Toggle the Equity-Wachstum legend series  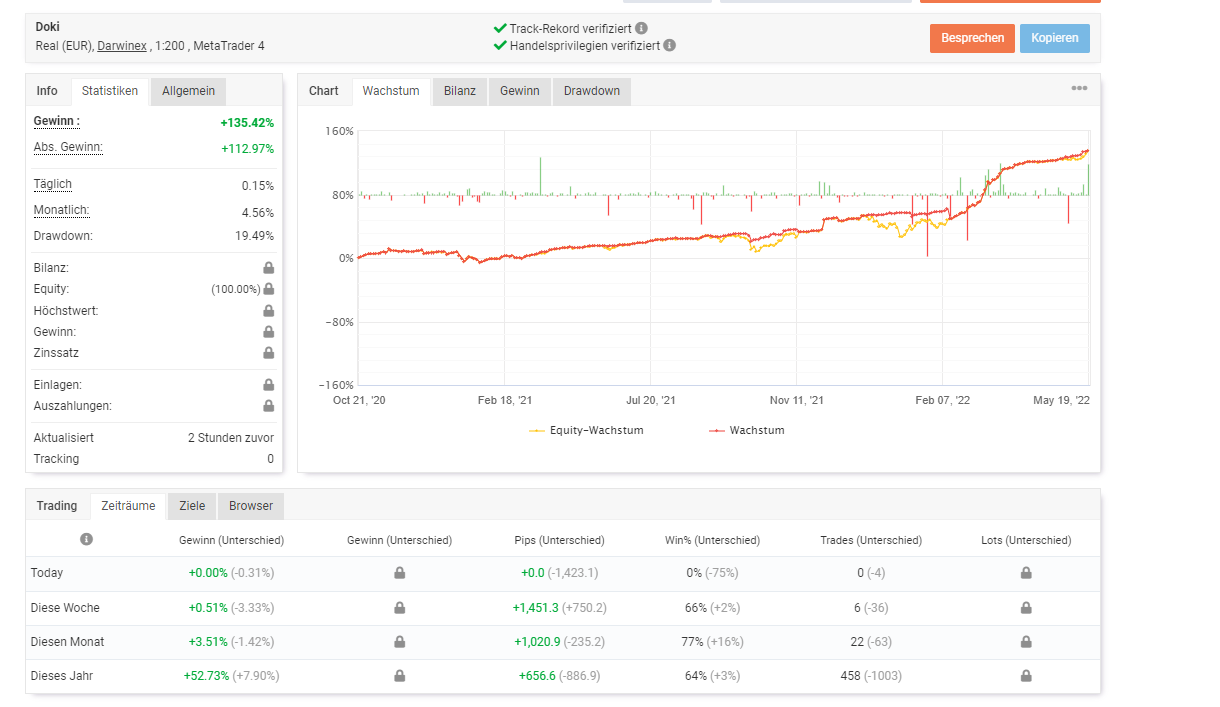point(586,430)
